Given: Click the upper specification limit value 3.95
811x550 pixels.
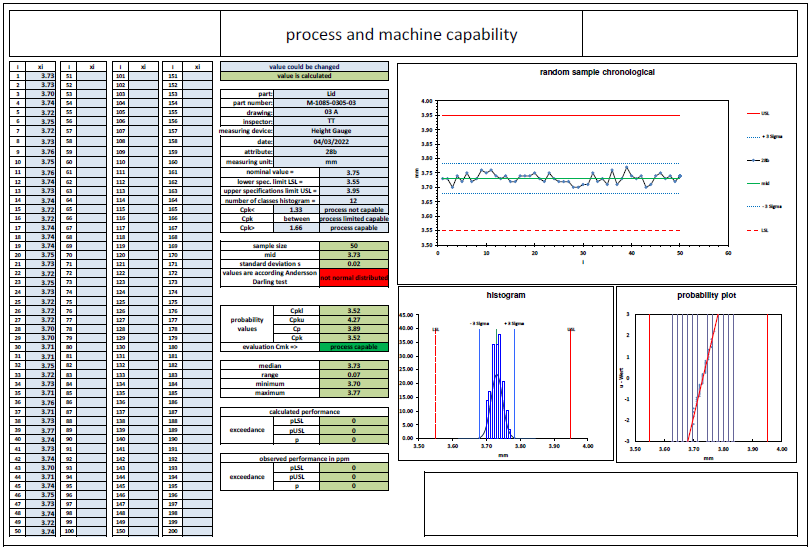Looking at the screenshot, I should coord(354,190).
